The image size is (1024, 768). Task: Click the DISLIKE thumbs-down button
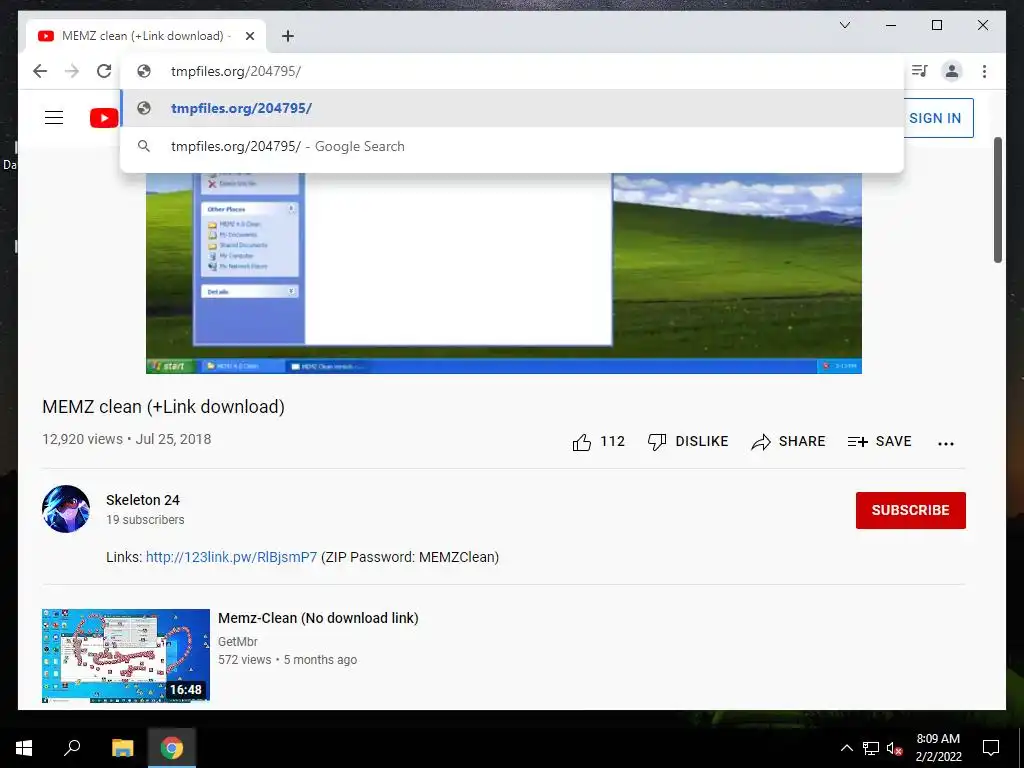(688, 441)
